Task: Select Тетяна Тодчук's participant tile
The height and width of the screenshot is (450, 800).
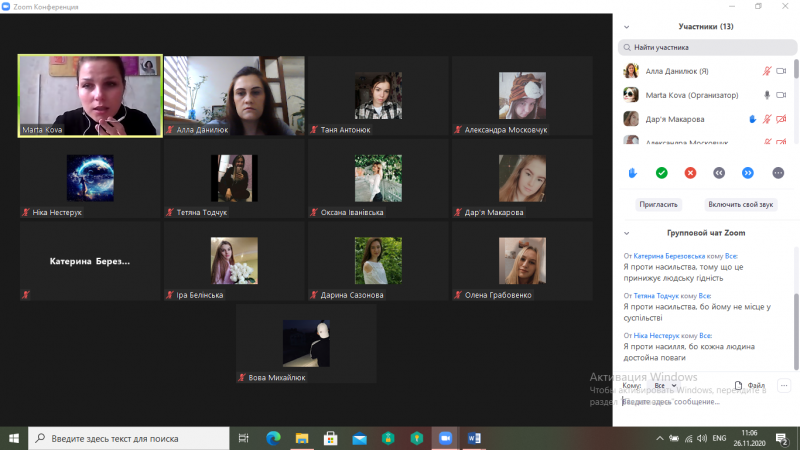Action: coord(234,179)
